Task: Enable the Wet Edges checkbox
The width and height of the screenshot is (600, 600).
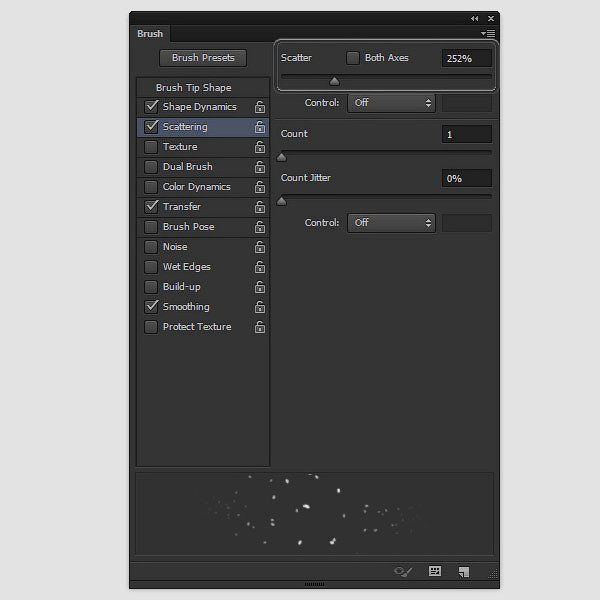Action: coord(151,267)
